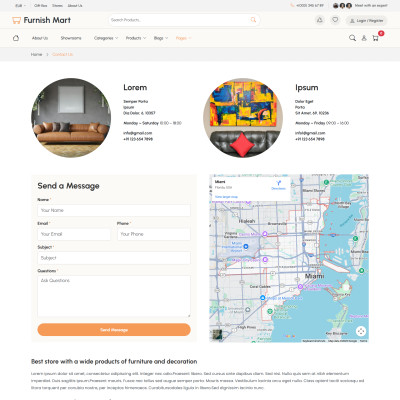Open the search icon in navigation bar

click(x=352, y=38)
